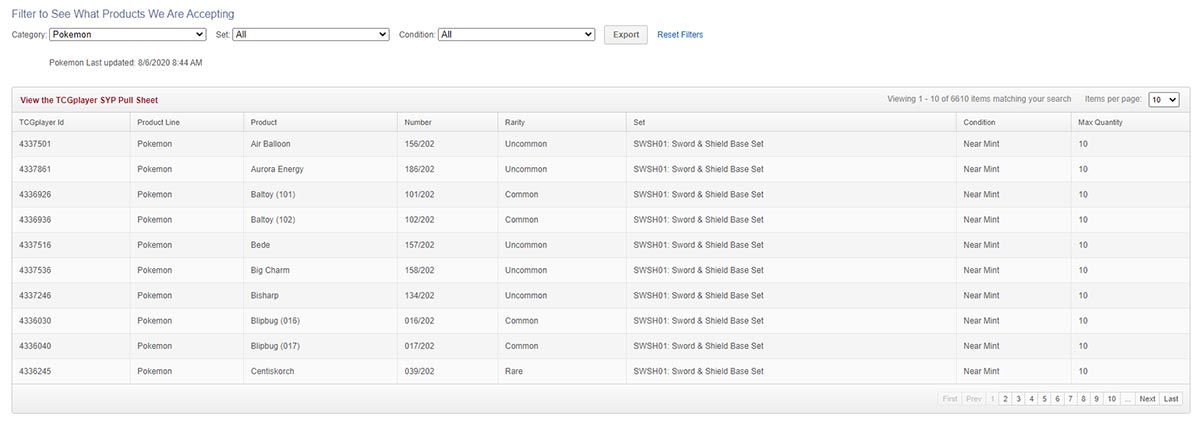Sort by the Product column header
This screenshot has height=426, width=1200.
point(320,122)
